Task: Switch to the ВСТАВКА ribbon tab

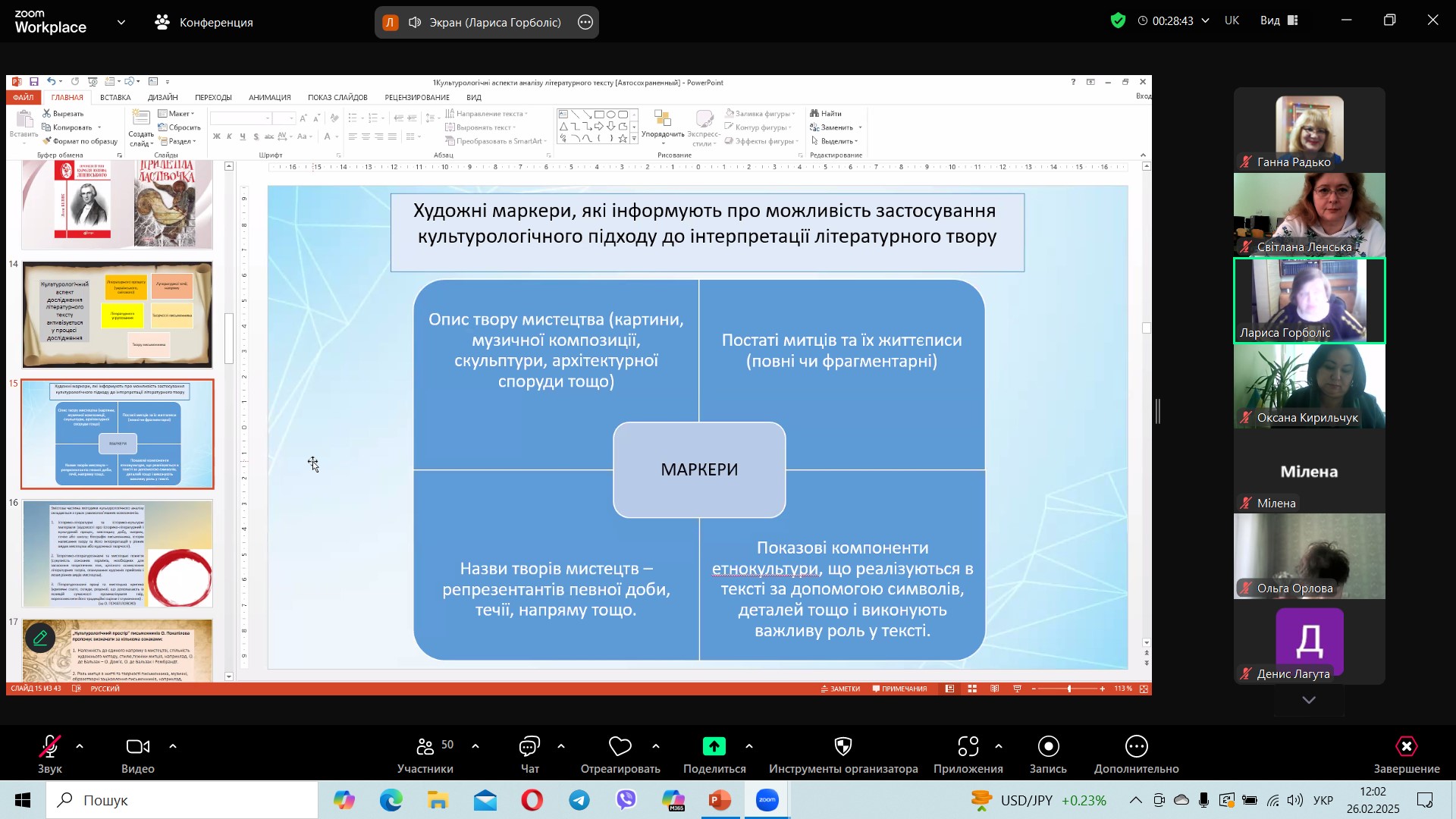Action: [x=115, y=98]
